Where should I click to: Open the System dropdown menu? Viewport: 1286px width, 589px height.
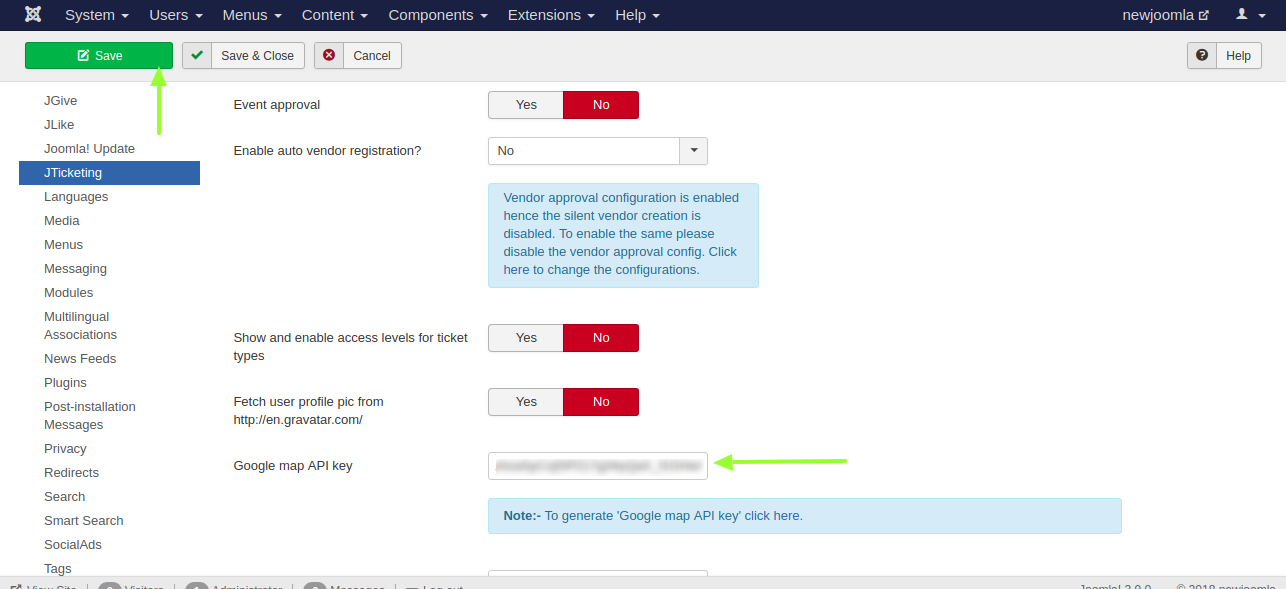[97, 15]
